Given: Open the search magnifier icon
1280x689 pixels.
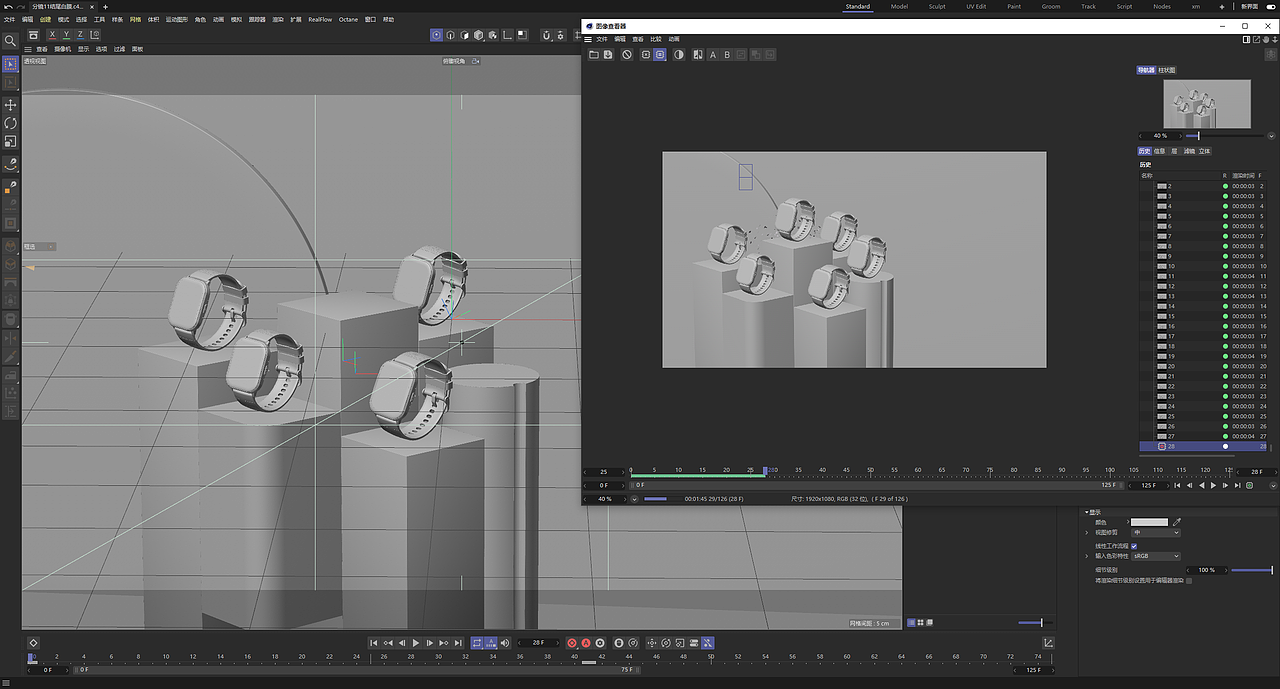Looking at the screenshot, I should [10, 41].
